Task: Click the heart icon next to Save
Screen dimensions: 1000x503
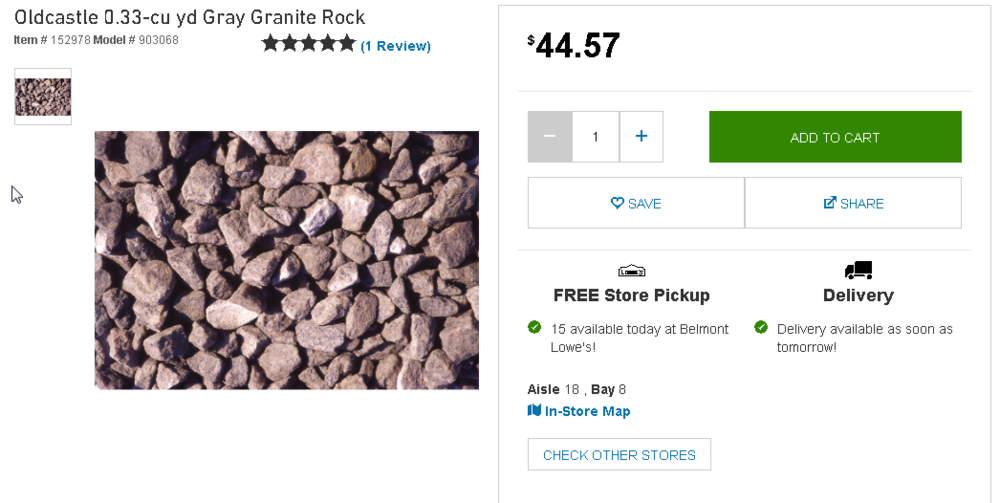Action: 617,203
